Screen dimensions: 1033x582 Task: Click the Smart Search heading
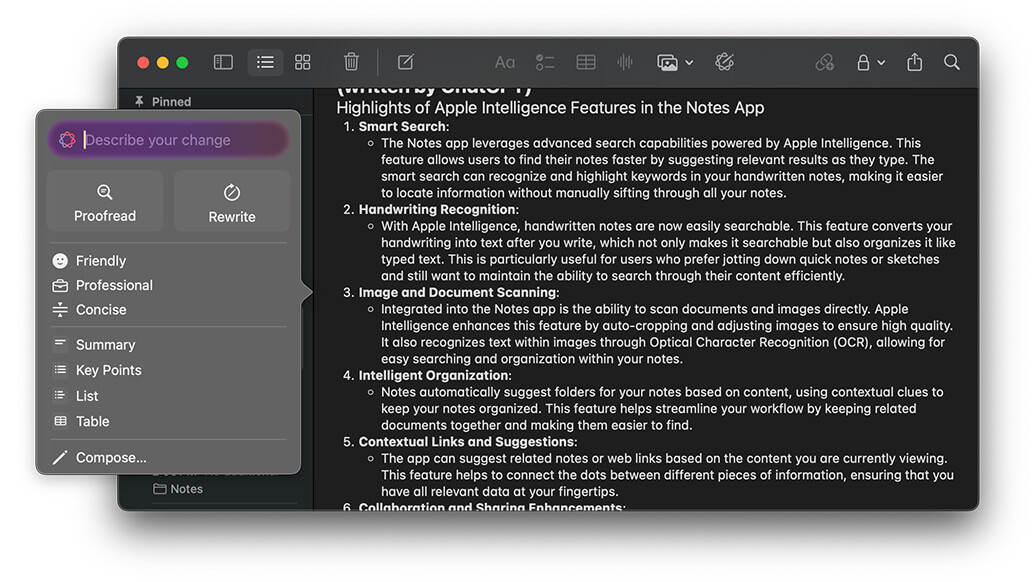(x=403, y=127)
